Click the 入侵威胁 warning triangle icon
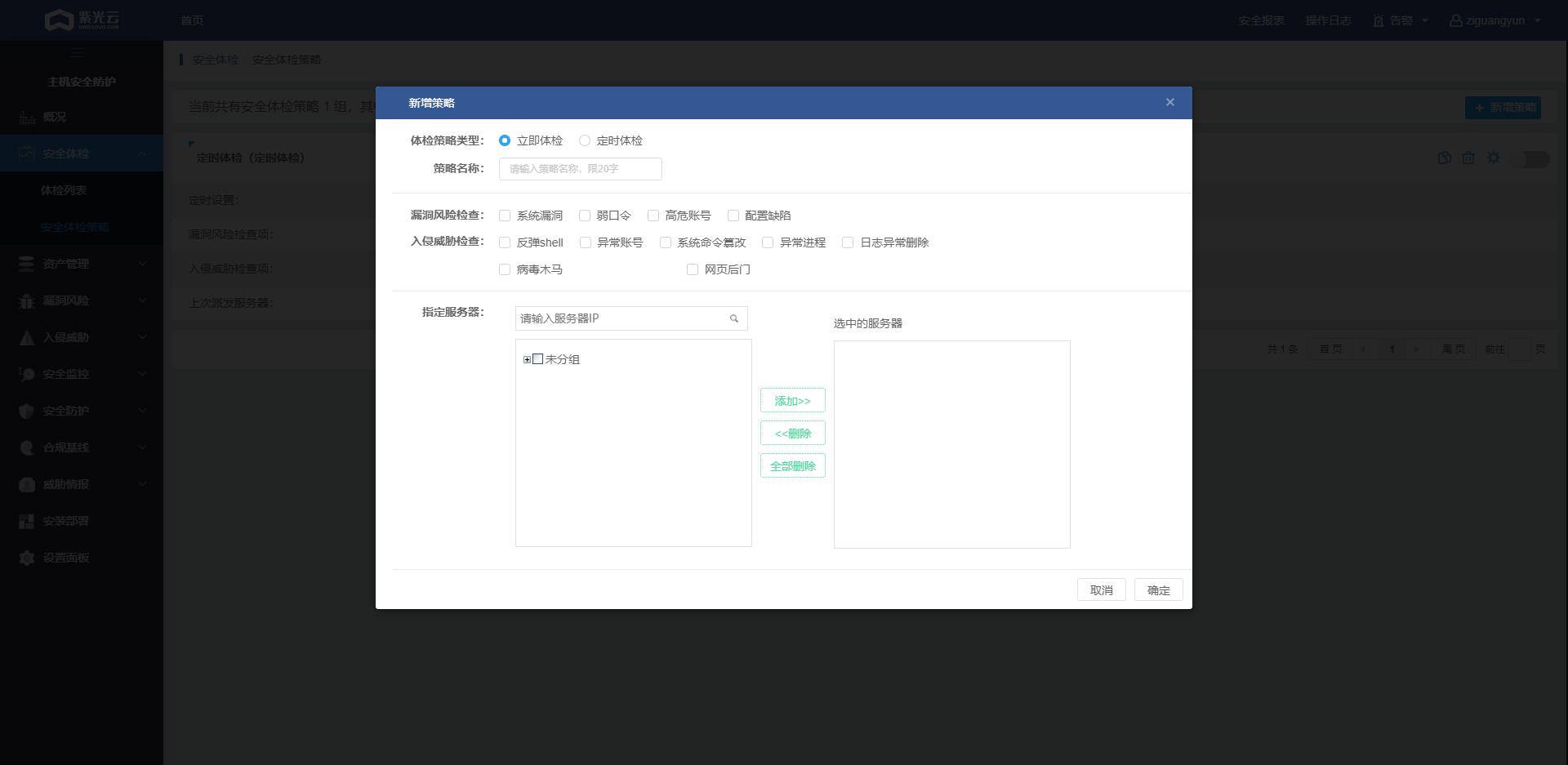1568x765 pixels. click(x=27, y=337)
